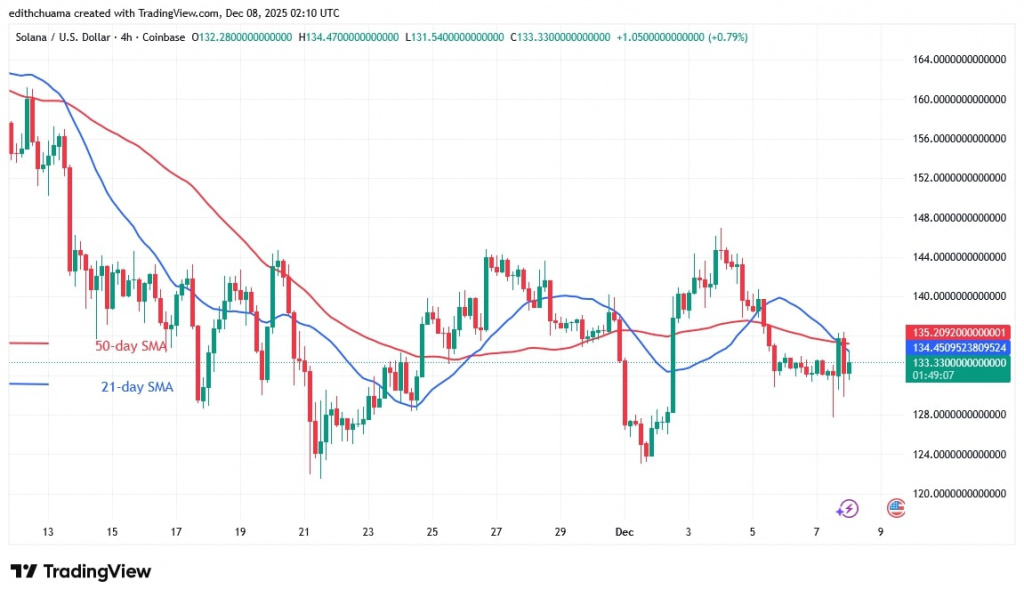
Task: Click the Coinbase exchange name in the legend
Action: pos(166,37)
